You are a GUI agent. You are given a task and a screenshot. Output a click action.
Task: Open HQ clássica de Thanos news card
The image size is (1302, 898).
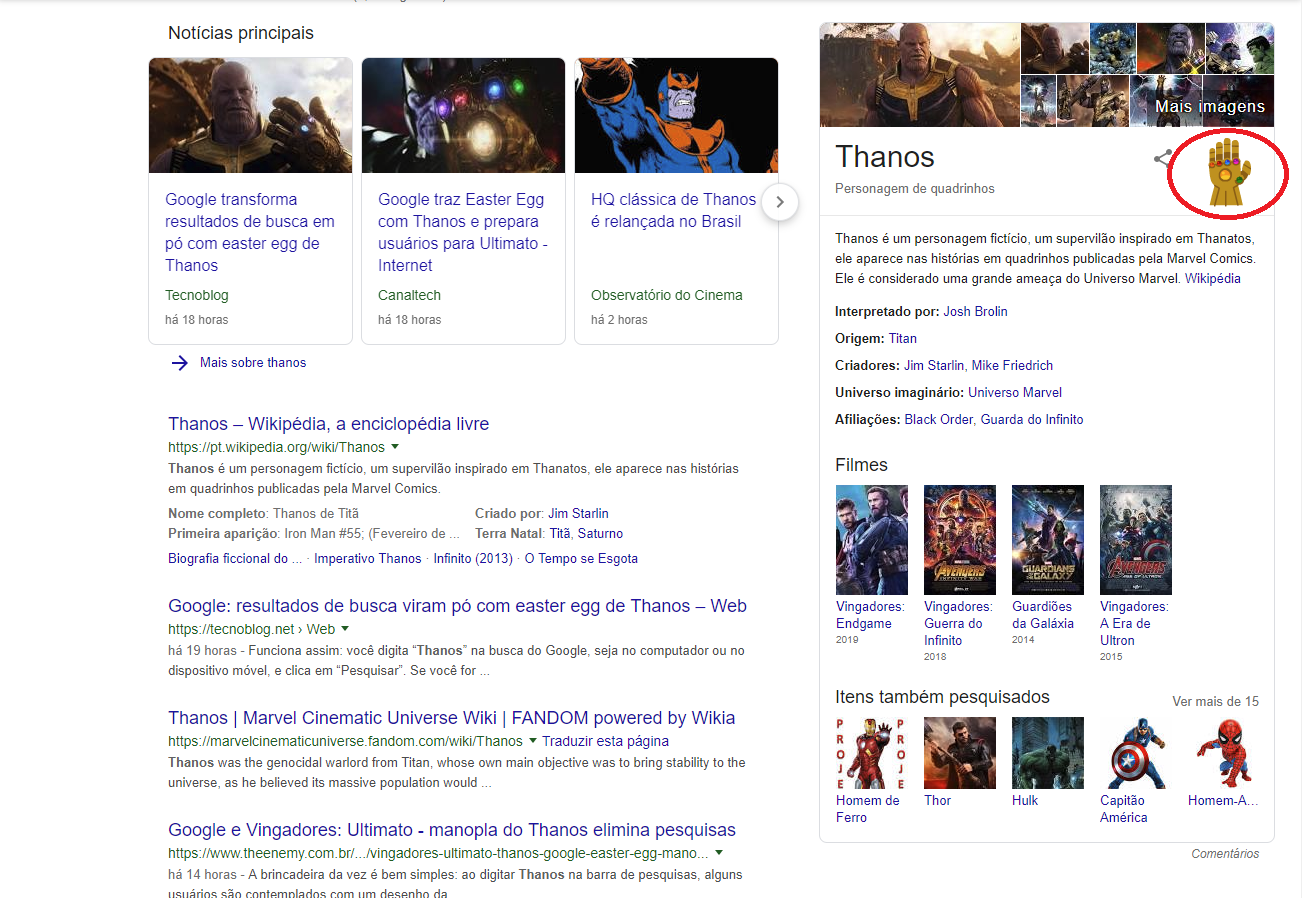coord(676,201)
